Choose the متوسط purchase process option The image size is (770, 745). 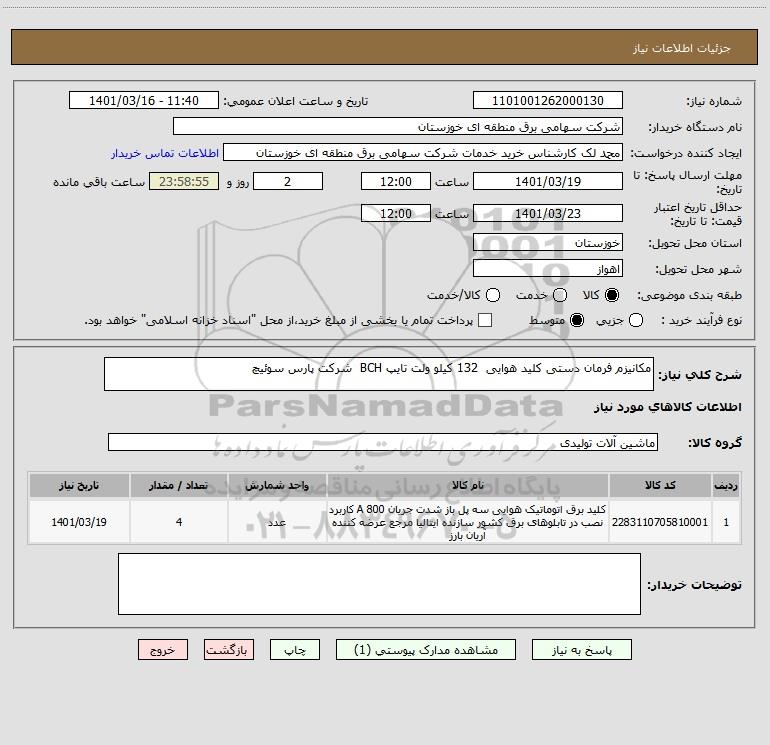point(577,320)
